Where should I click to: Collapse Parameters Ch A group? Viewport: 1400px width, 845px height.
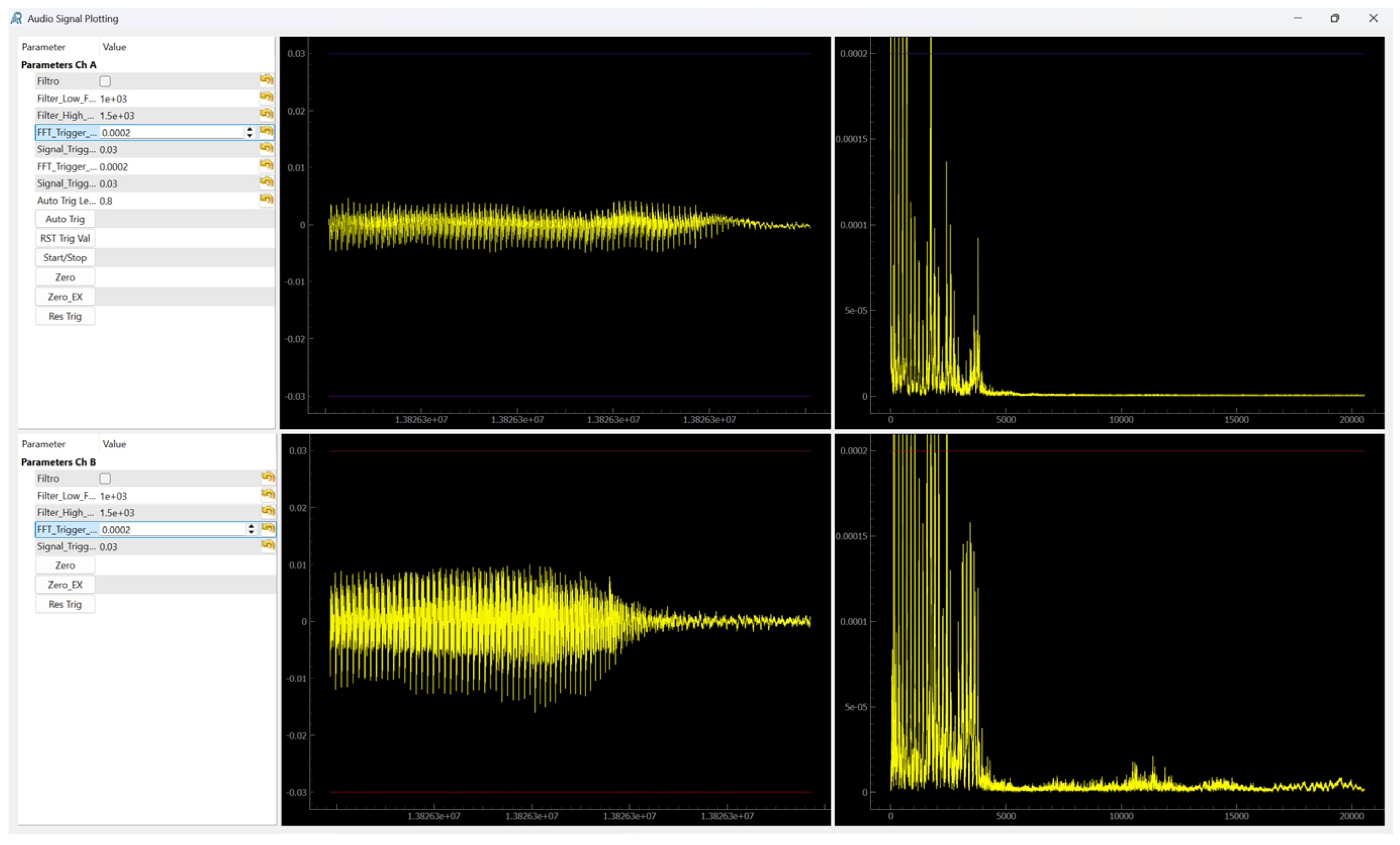coord(59,65)
